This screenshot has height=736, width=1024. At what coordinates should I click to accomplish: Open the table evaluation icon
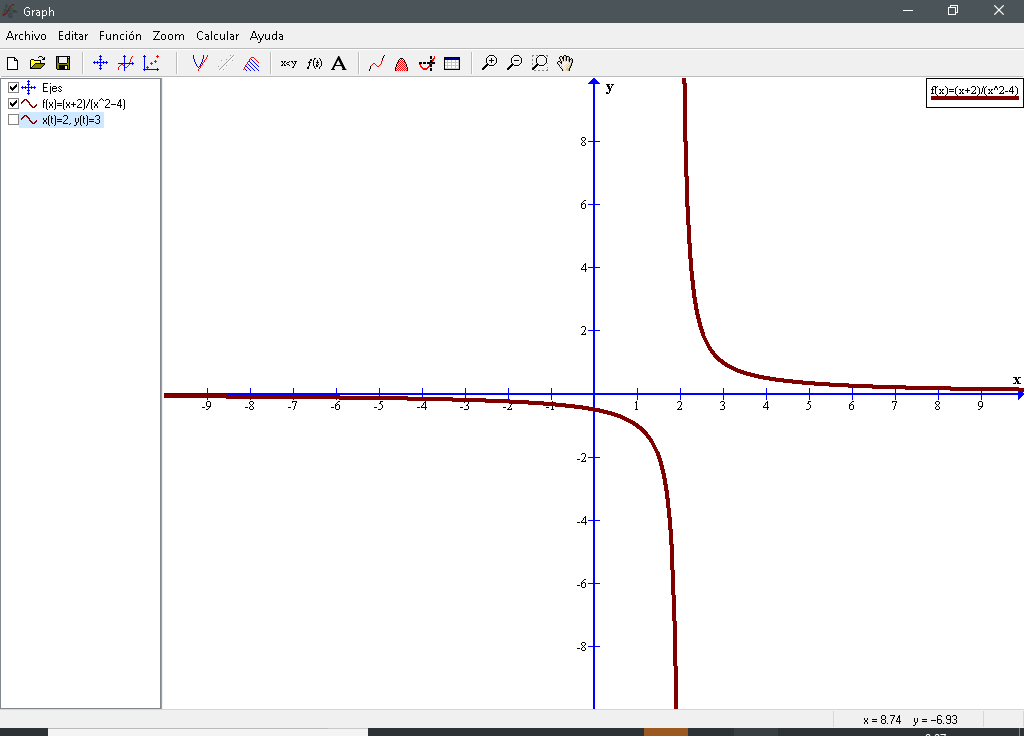pyautogui.click(x=452, y=63)
